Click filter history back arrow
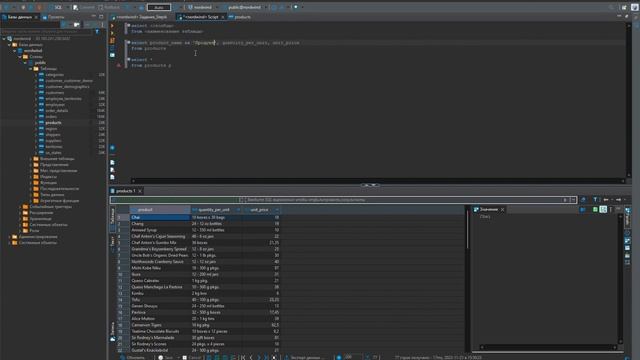 click(x=606, y=200)
